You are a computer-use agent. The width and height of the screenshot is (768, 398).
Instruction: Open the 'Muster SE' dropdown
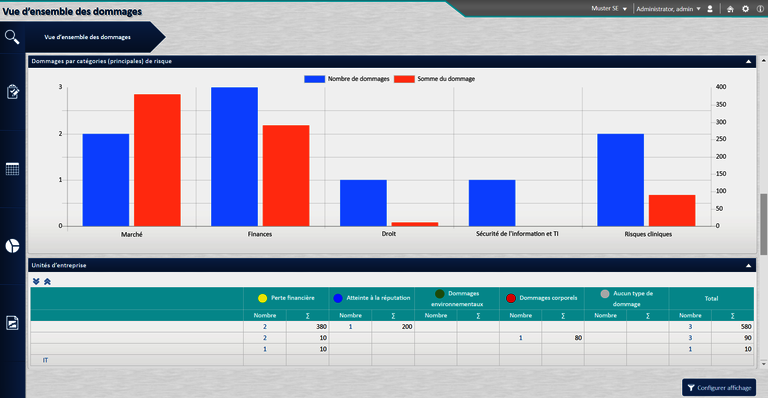pos(609,9)
